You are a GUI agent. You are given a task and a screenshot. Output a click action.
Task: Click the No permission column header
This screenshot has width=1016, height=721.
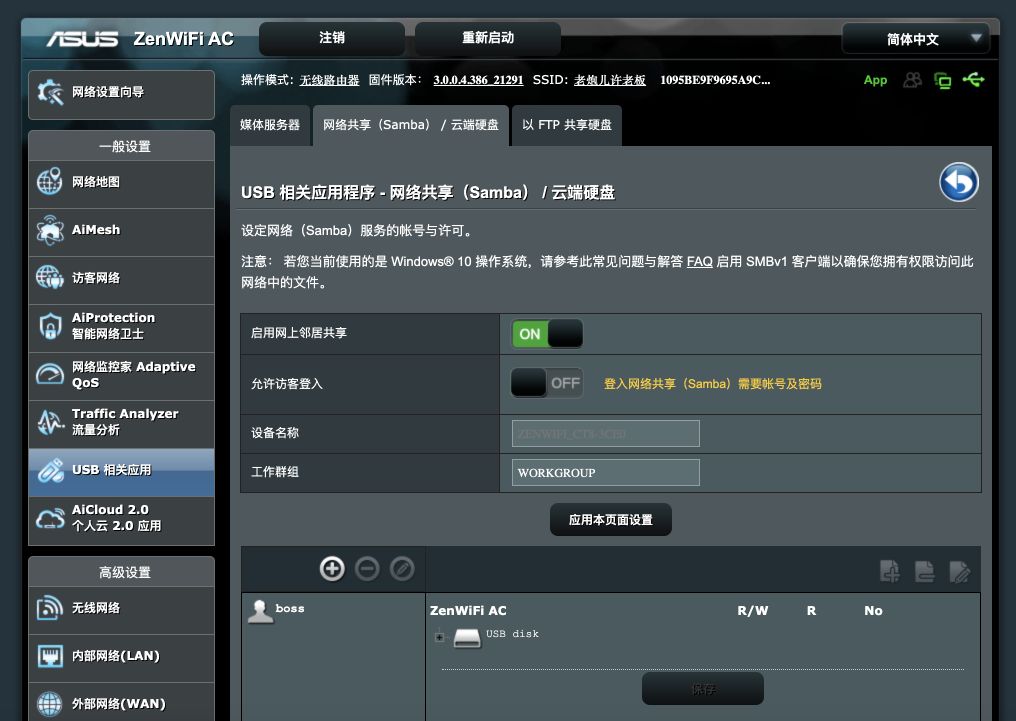coord(873,611)
